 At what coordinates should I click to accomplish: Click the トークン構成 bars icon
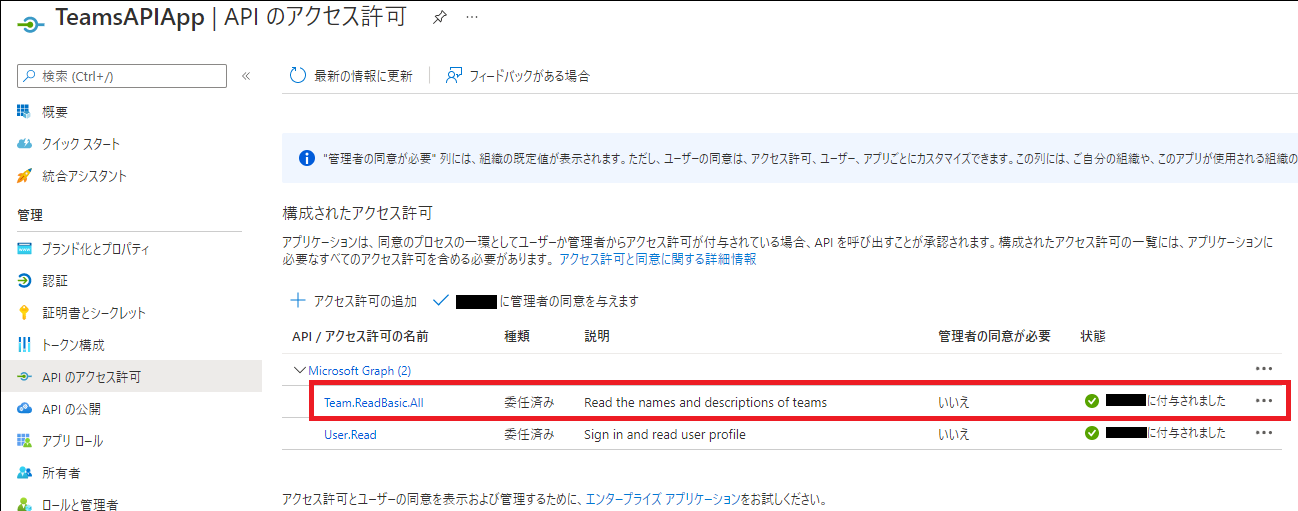click(x=25, y=345)
